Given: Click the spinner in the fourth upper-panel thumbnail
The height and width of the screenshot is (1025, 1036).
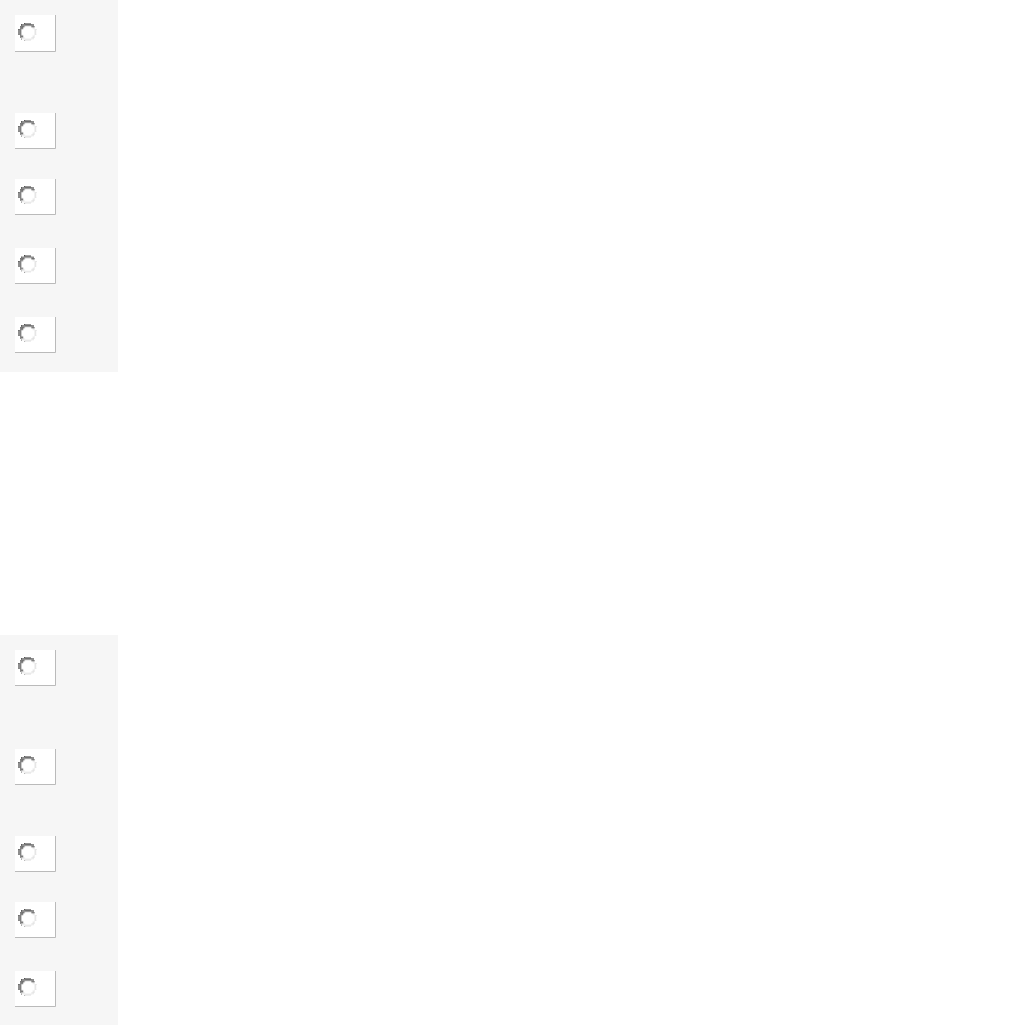Looking at the screenshot, I should (28, 264).
